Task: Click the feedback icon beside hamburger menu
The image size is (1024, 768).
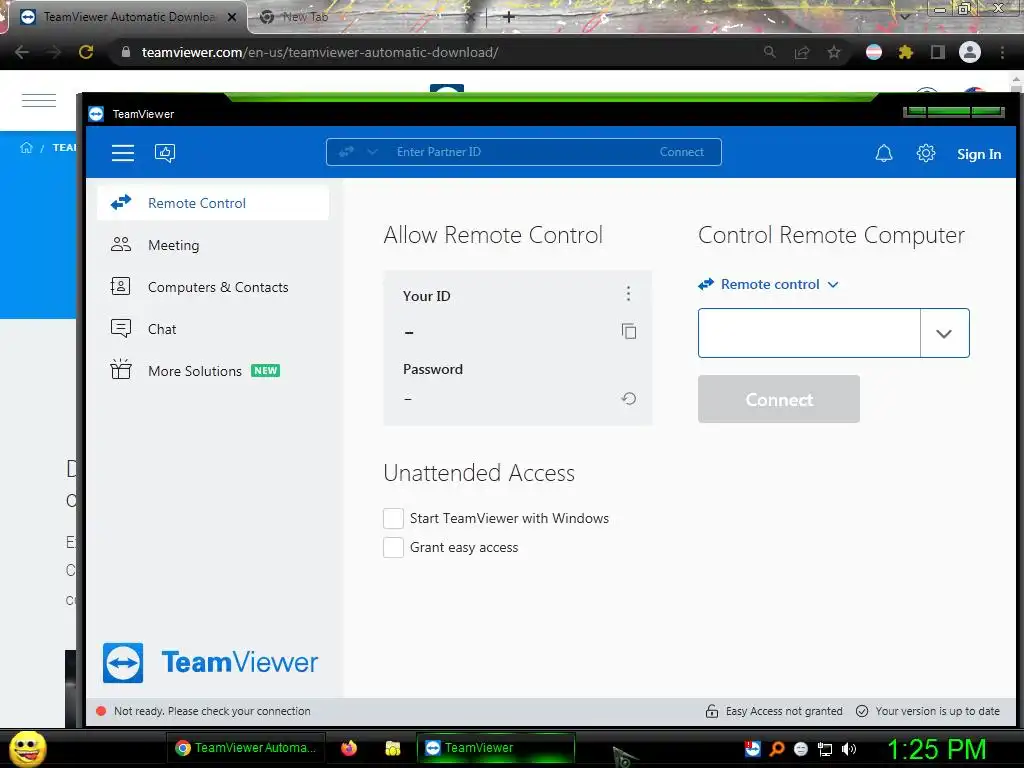Action: 165,153
